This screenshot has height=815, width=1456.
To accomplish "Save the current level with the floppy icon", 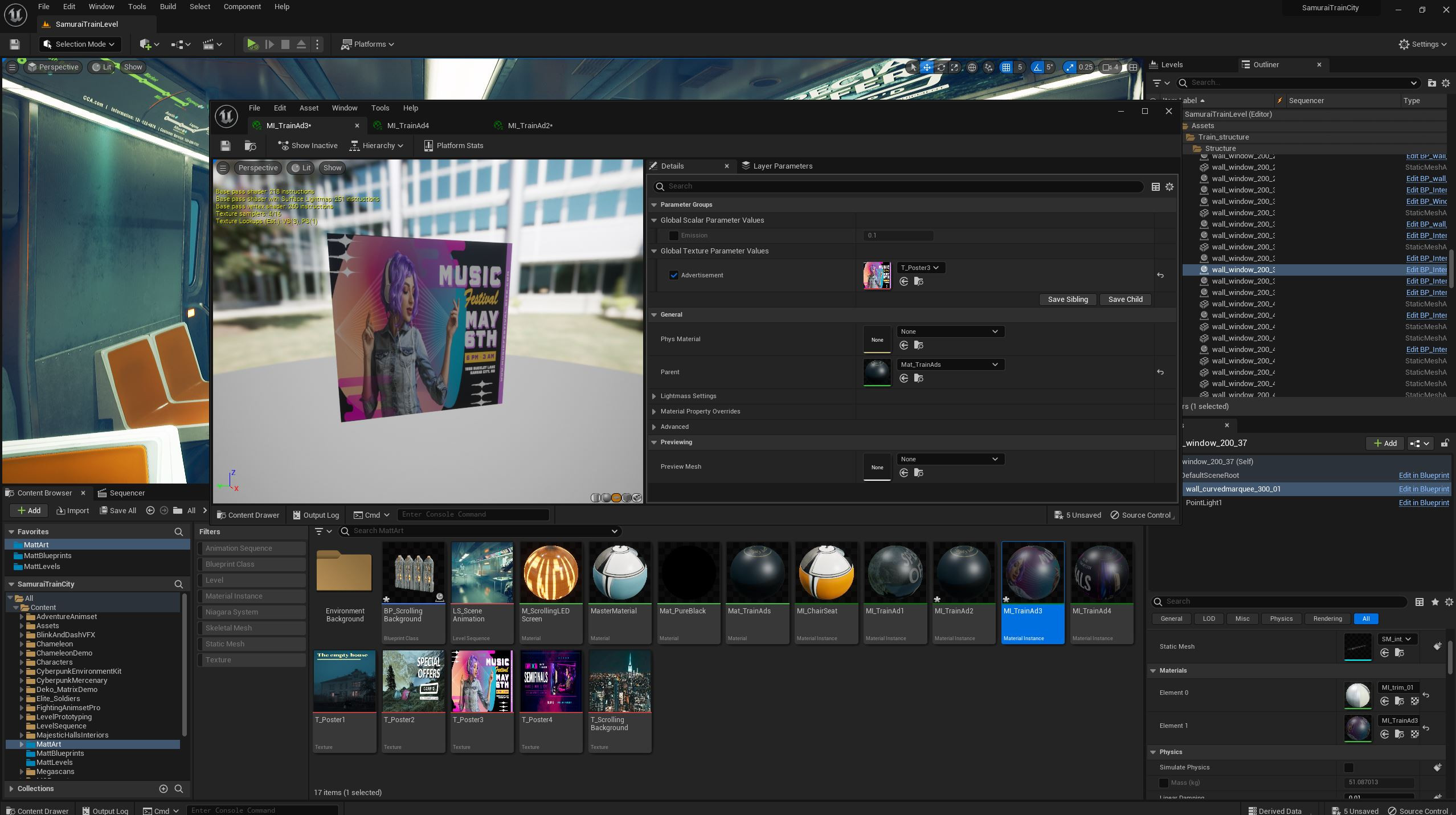I will coord(15,44).
